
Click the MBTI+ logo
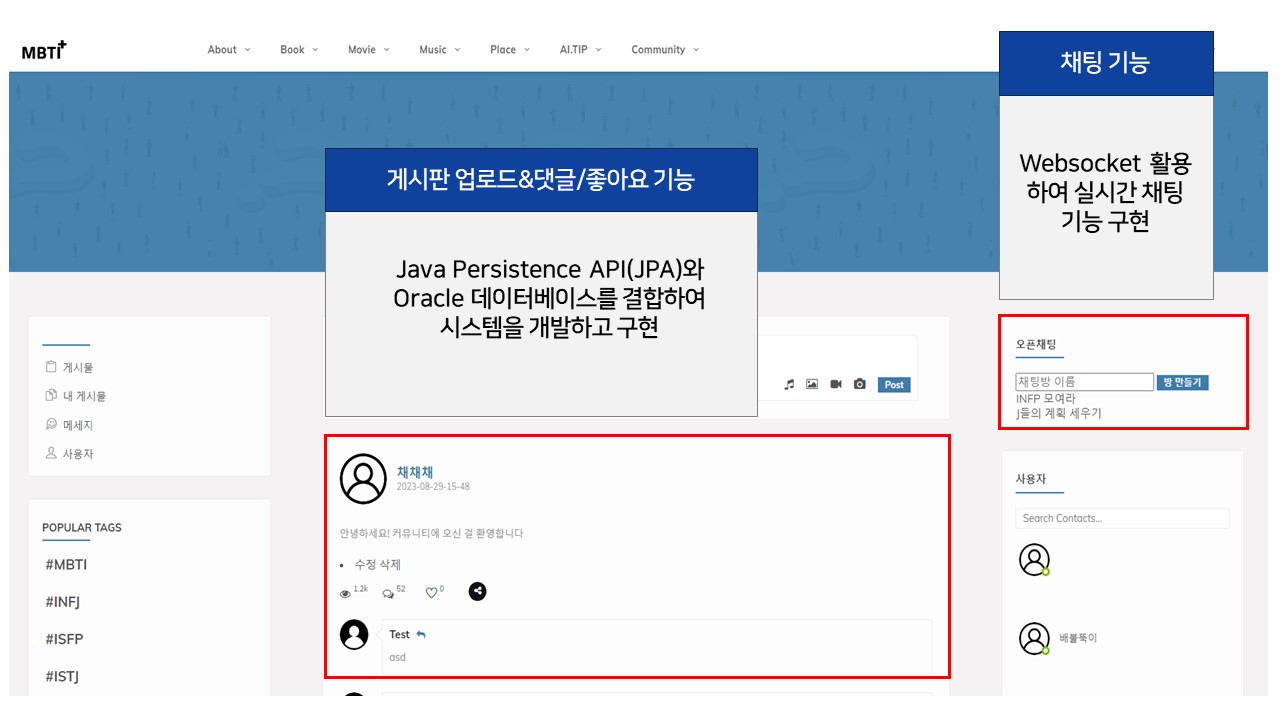click(42, 48)
